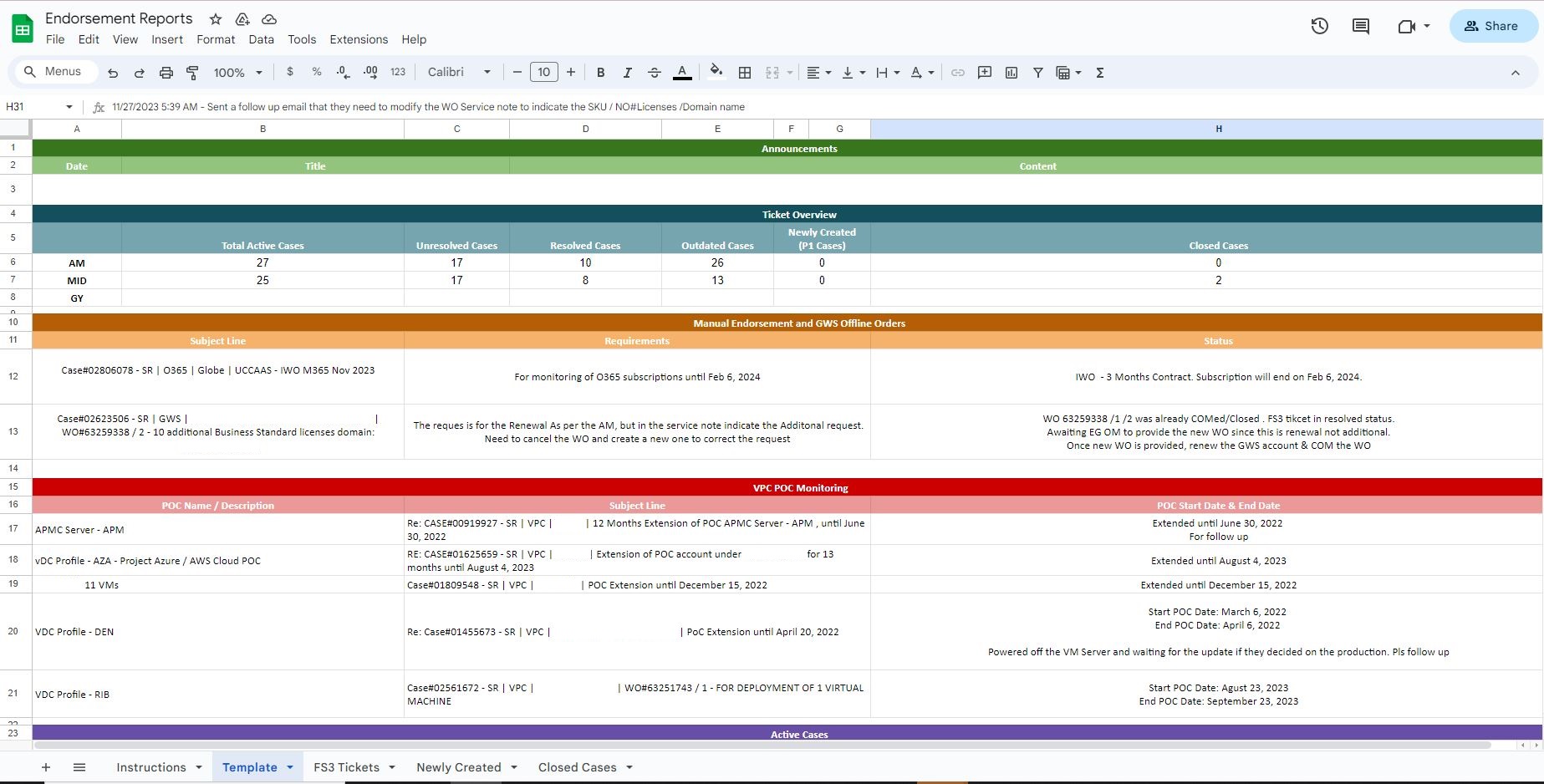
Task: Switch to Newly Created sheet tab
Action: click(459, 767)
